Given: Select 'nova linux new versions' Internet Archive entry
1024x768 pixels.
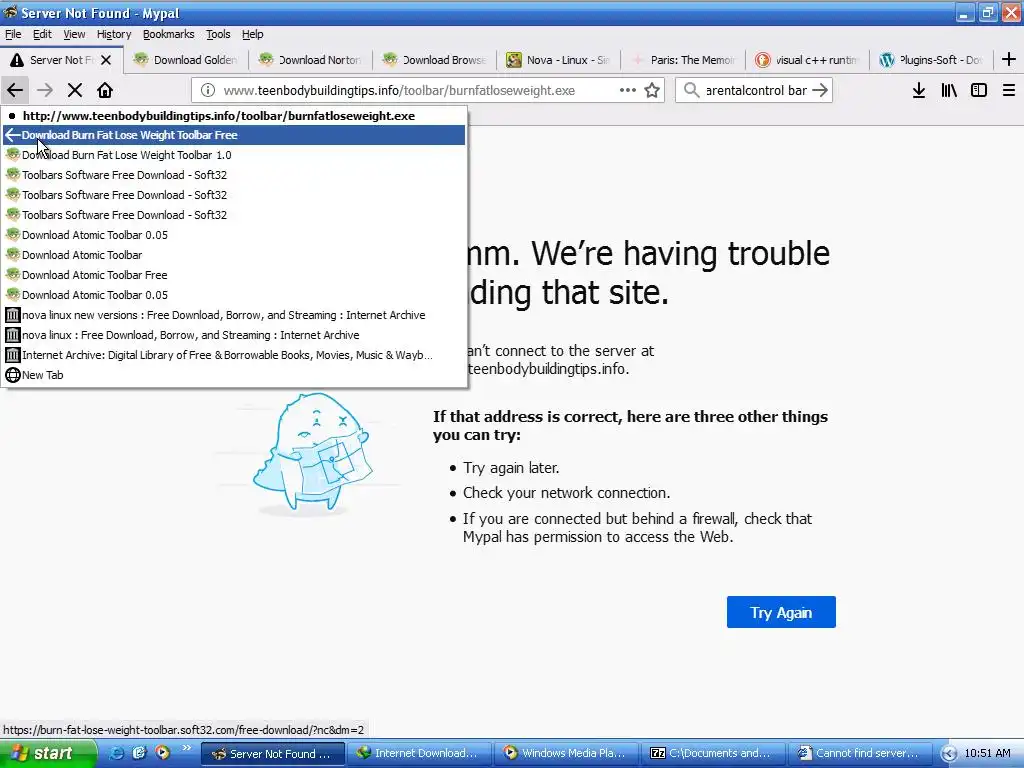Looking at the screenshot, I should (x=234, y=315).
